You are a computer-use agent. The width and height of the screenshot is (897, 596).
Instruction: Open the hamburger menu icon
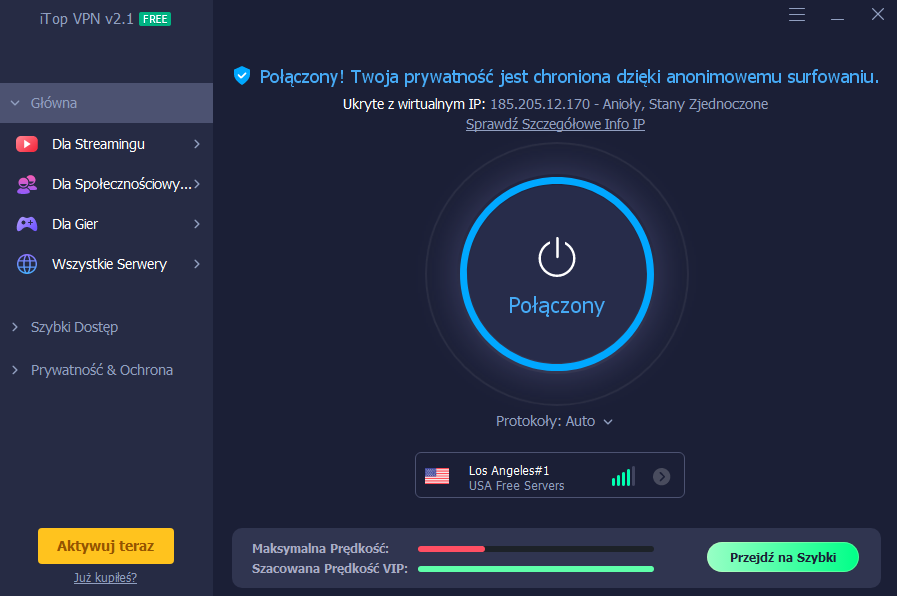click(x=796, y=14)
